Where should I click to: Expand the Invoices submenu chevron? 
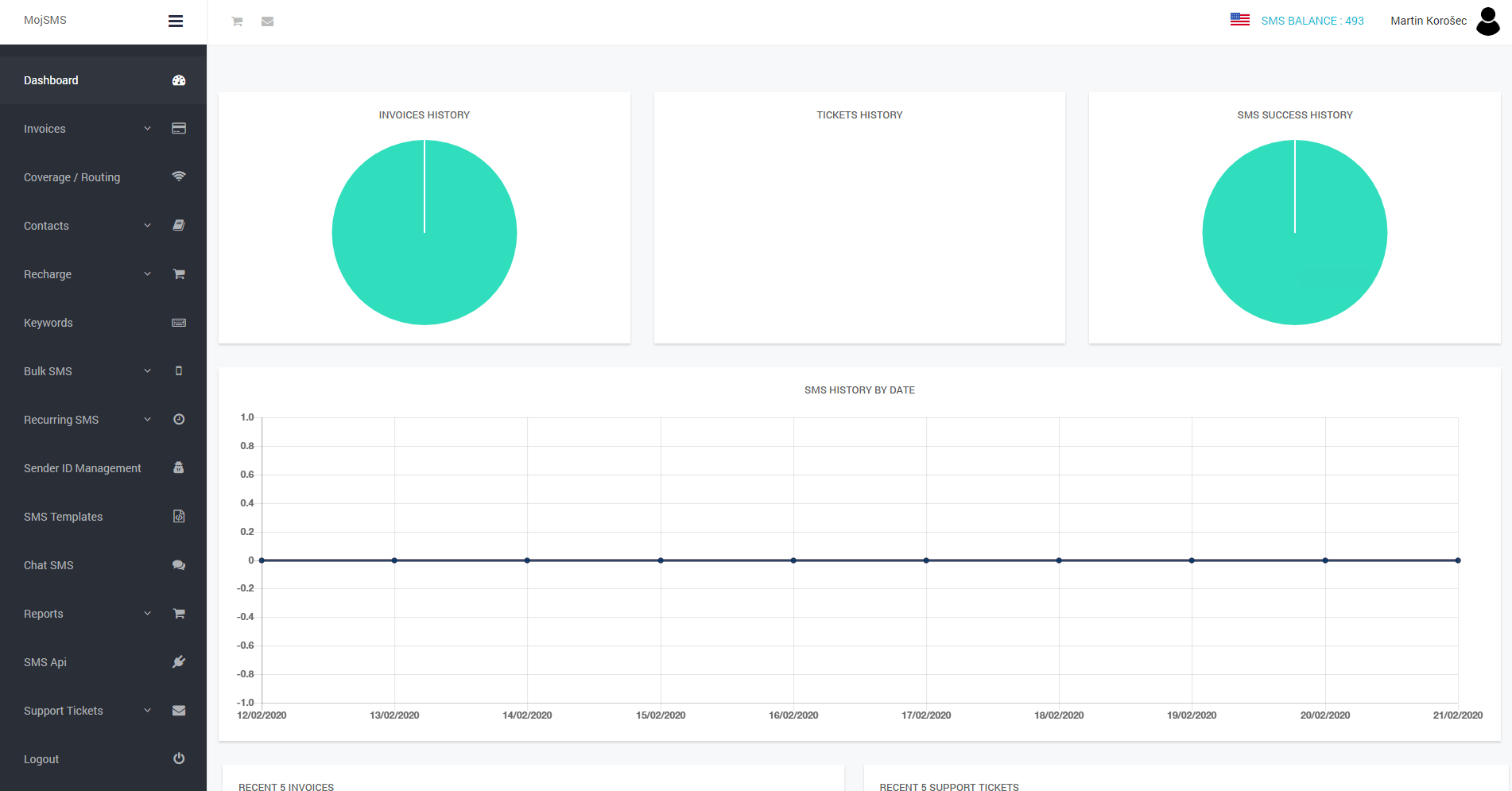[x=147, y=129]
